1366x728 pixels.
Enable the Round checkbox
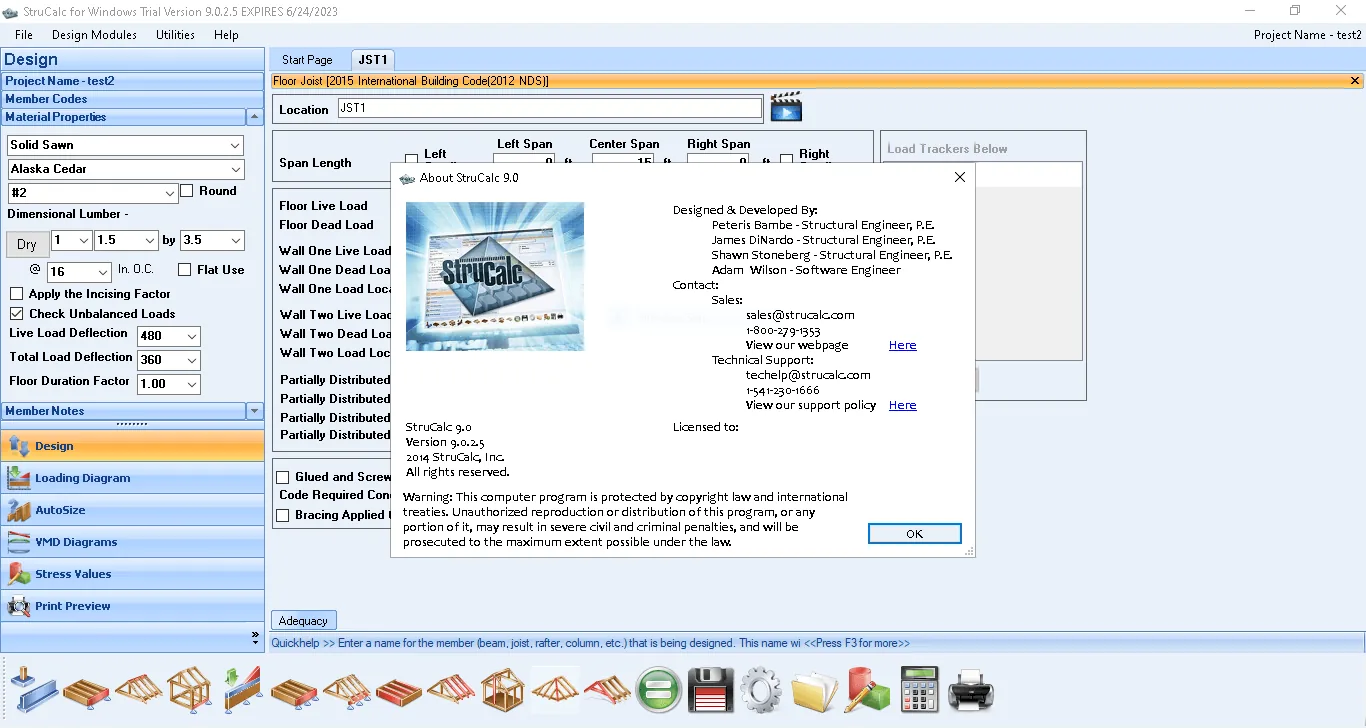click(x=187, y=191)
